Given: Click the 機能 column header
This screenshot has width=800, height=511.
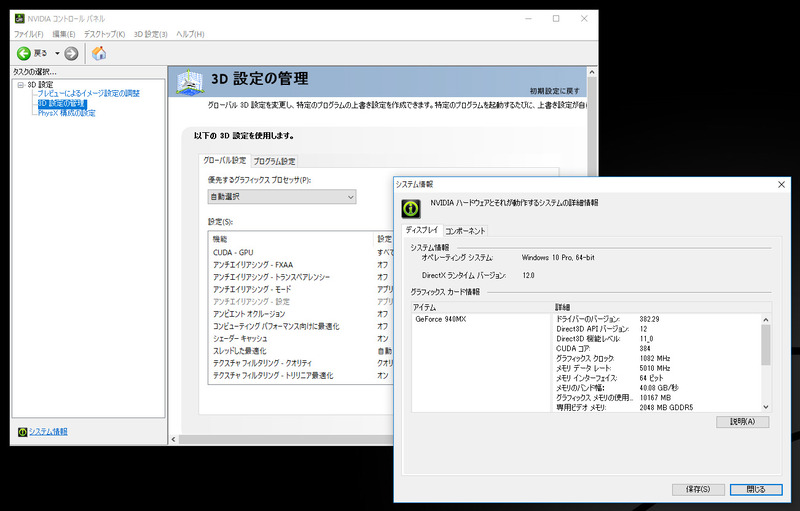Looking at the screenshot, I should [291, 239].
